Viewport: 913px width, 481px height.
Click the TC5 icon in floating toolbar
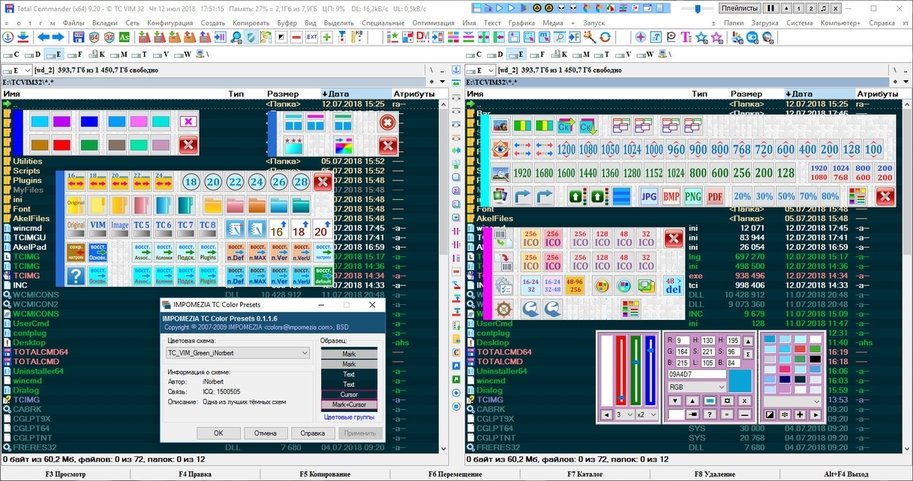click(141, 228)
